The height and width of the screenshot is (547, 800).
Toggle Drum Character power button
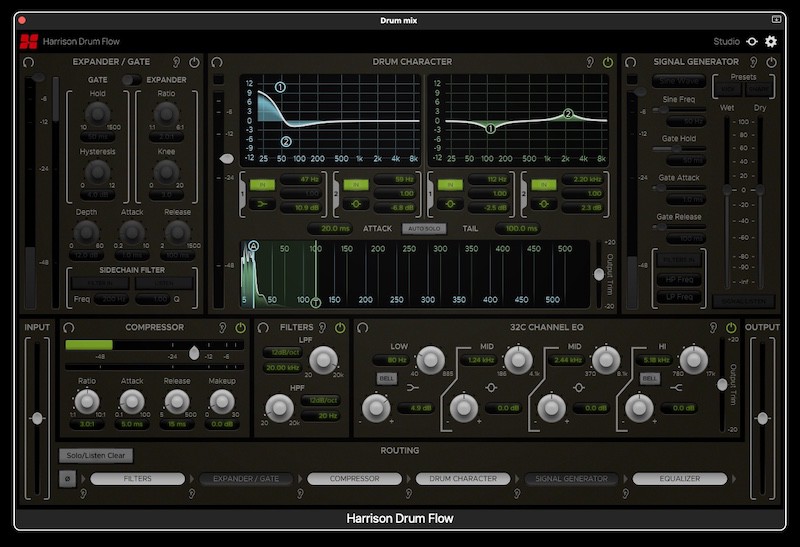pos(608,62)
